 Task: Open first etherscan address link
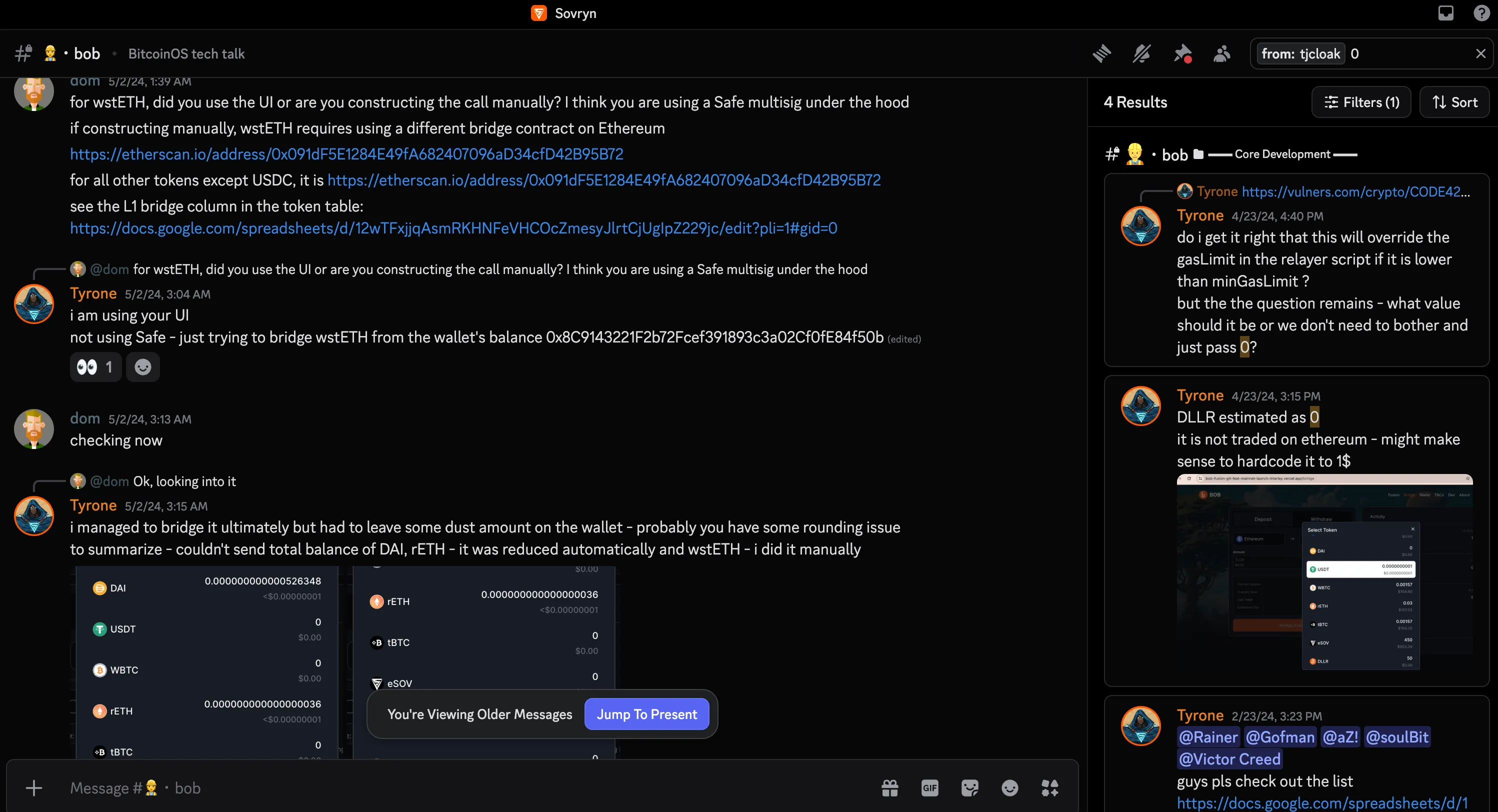coord(346,154)
